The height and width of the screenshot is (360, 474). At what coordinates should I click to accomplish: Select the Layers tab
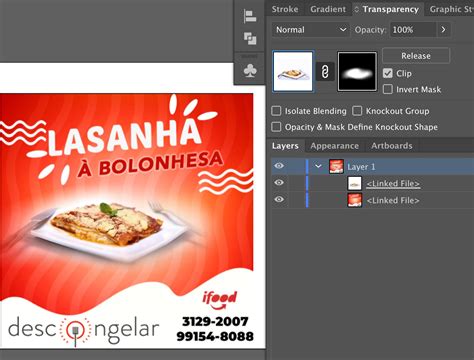point(285,146)
